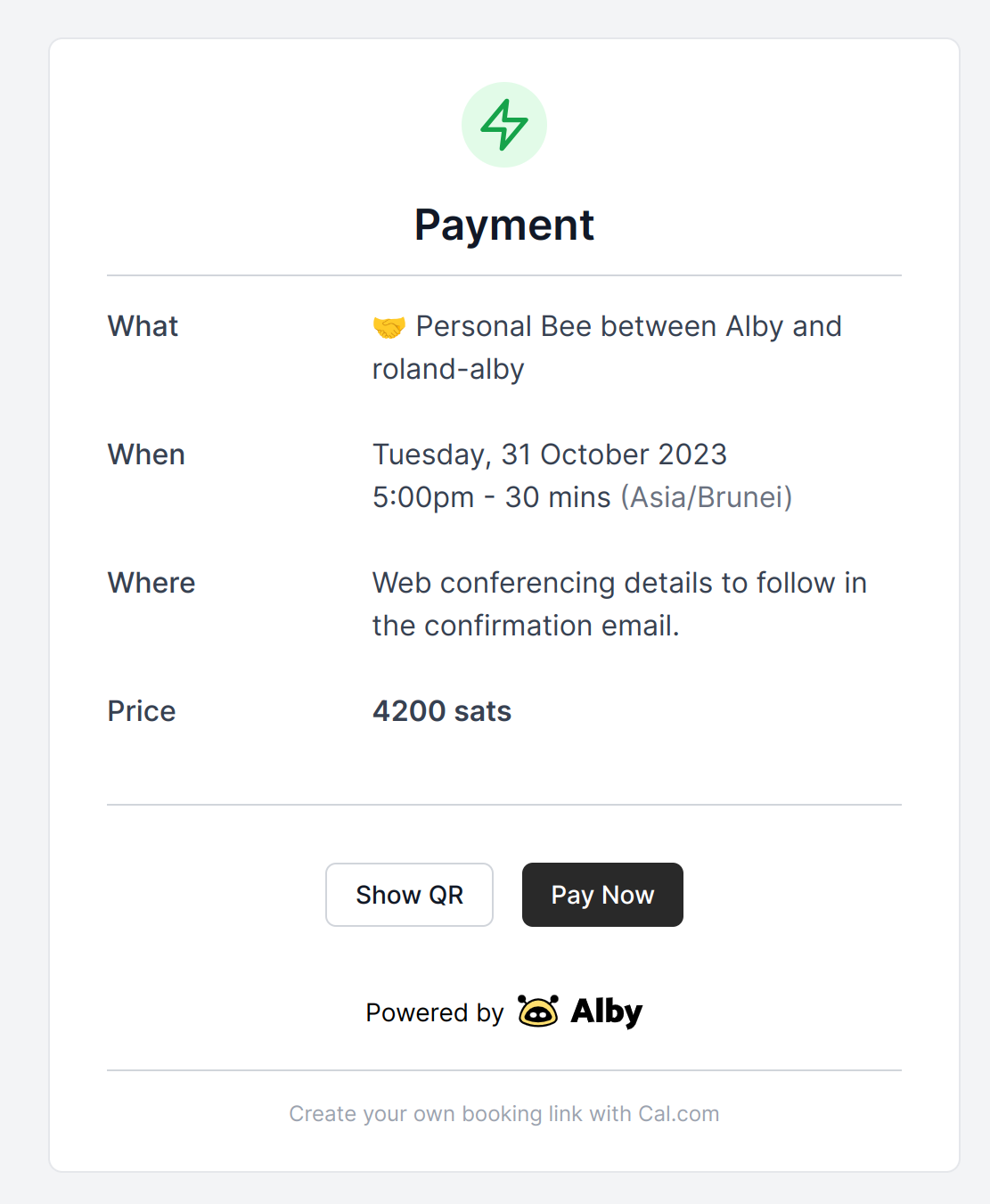This screenshot has width=990, height=1204.
Task: Click the 5:00pm - 30 mins time
Action: (x=491, y=497)
